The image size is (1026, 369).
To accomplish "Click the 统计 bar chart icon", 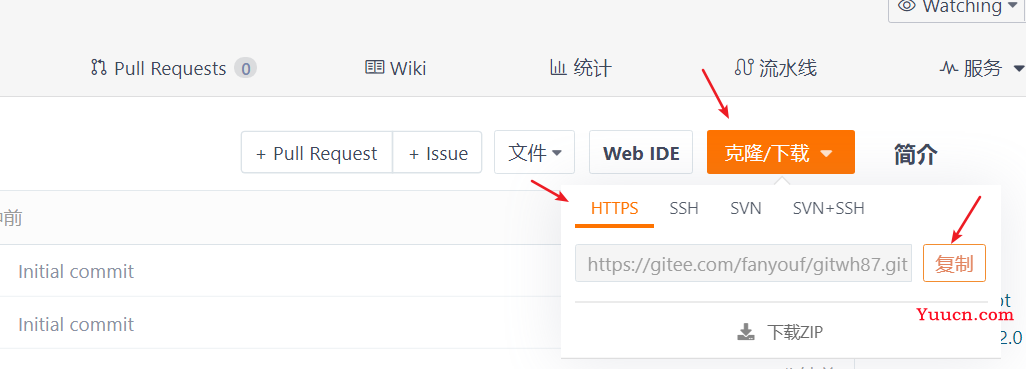I will tap(558, 67).
